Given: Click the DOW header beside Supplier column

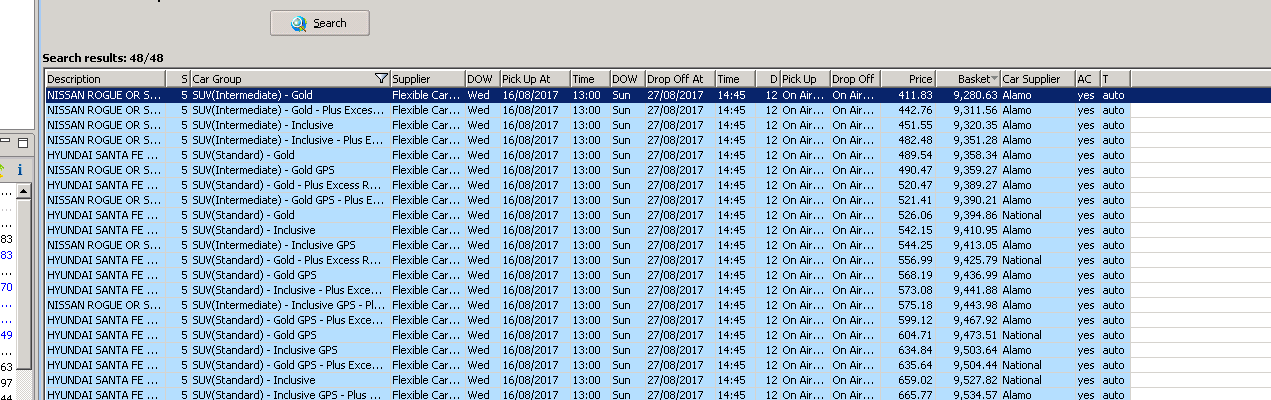Looking at the screenshot, I should coord(481,78).
